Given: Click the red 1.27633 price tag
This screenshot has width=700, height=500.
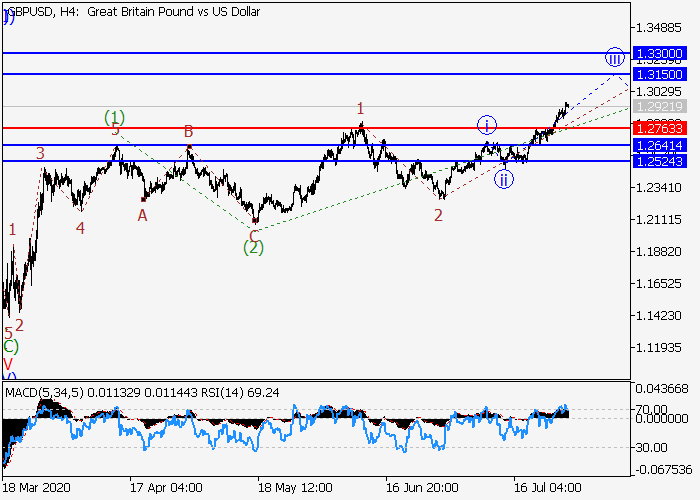Looking at the screenshot, I should (x=658, y=128).
